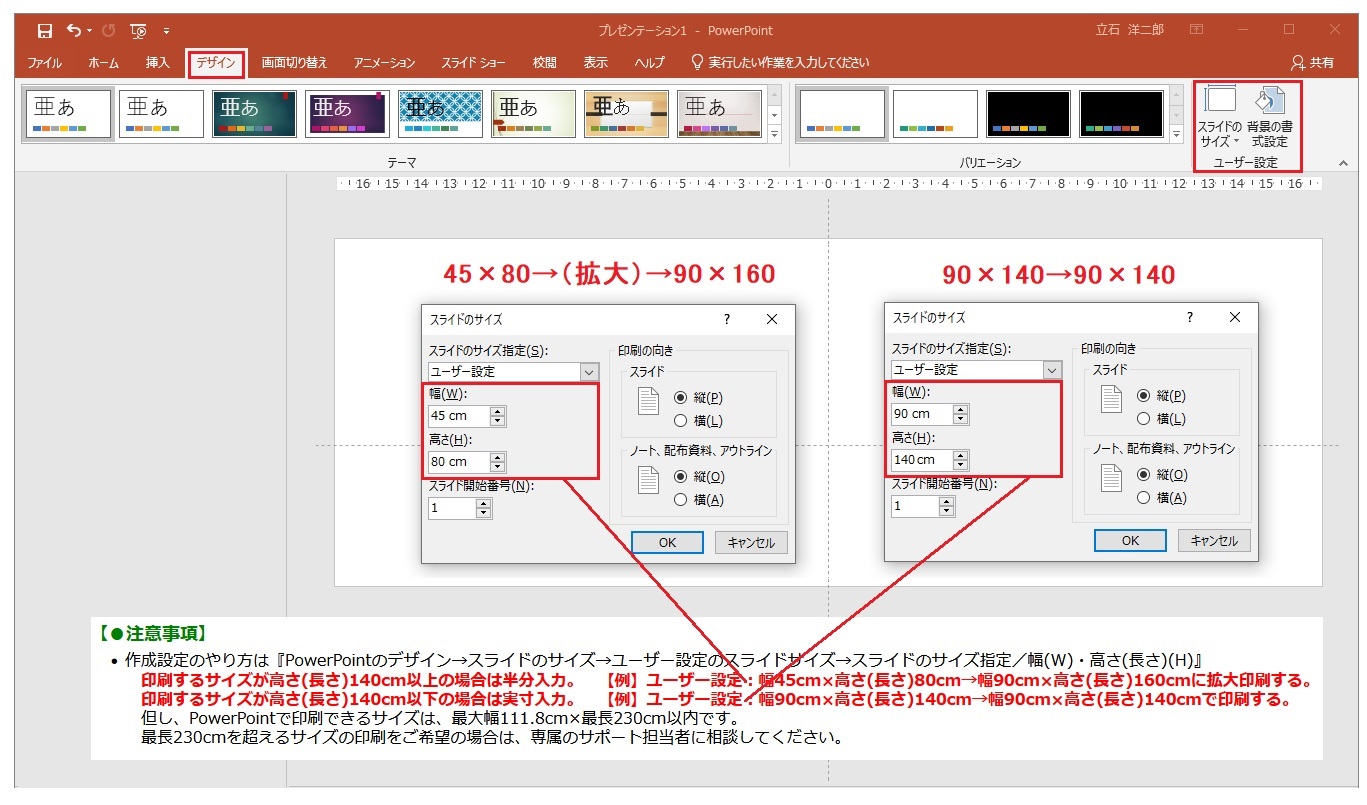This screenshot has width=1367, height=805.
Task: Select 縦(P) slide orientation in right dialog
Action: click(1144, 395)
